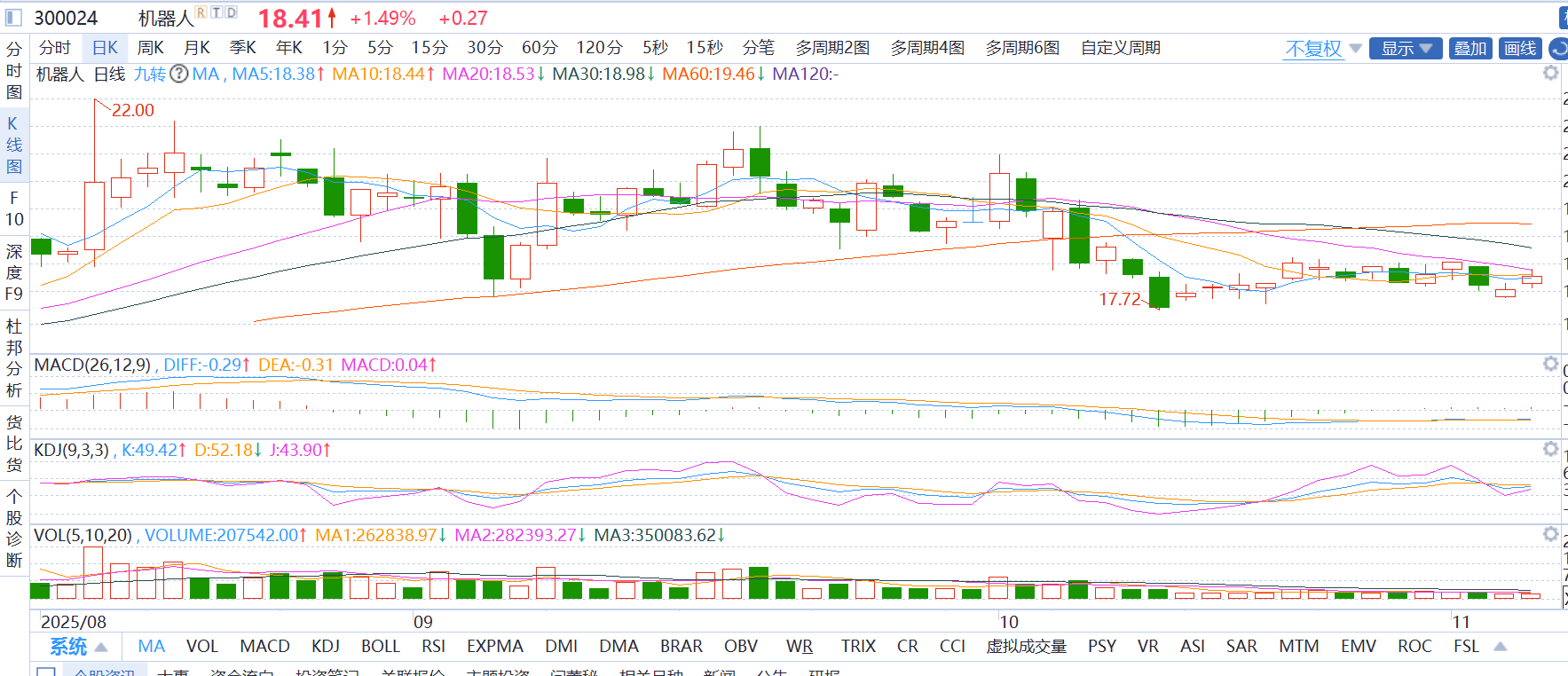This screenshot has width=1568, height=676.
Task: Open the 九转 indicator help icon
Action: click(x=179, y=74)
